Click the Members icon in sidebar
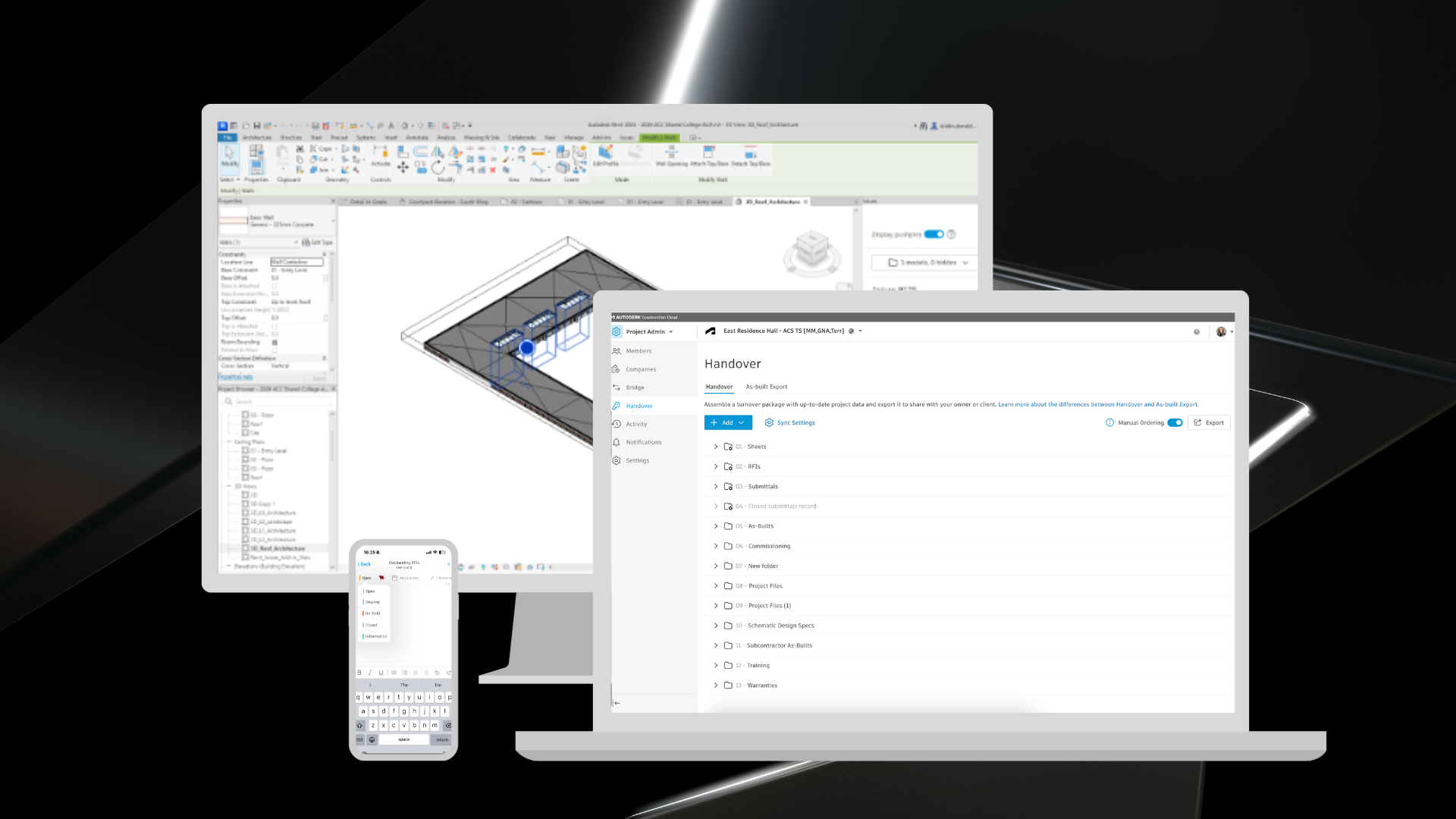 (x=617, y=351)
